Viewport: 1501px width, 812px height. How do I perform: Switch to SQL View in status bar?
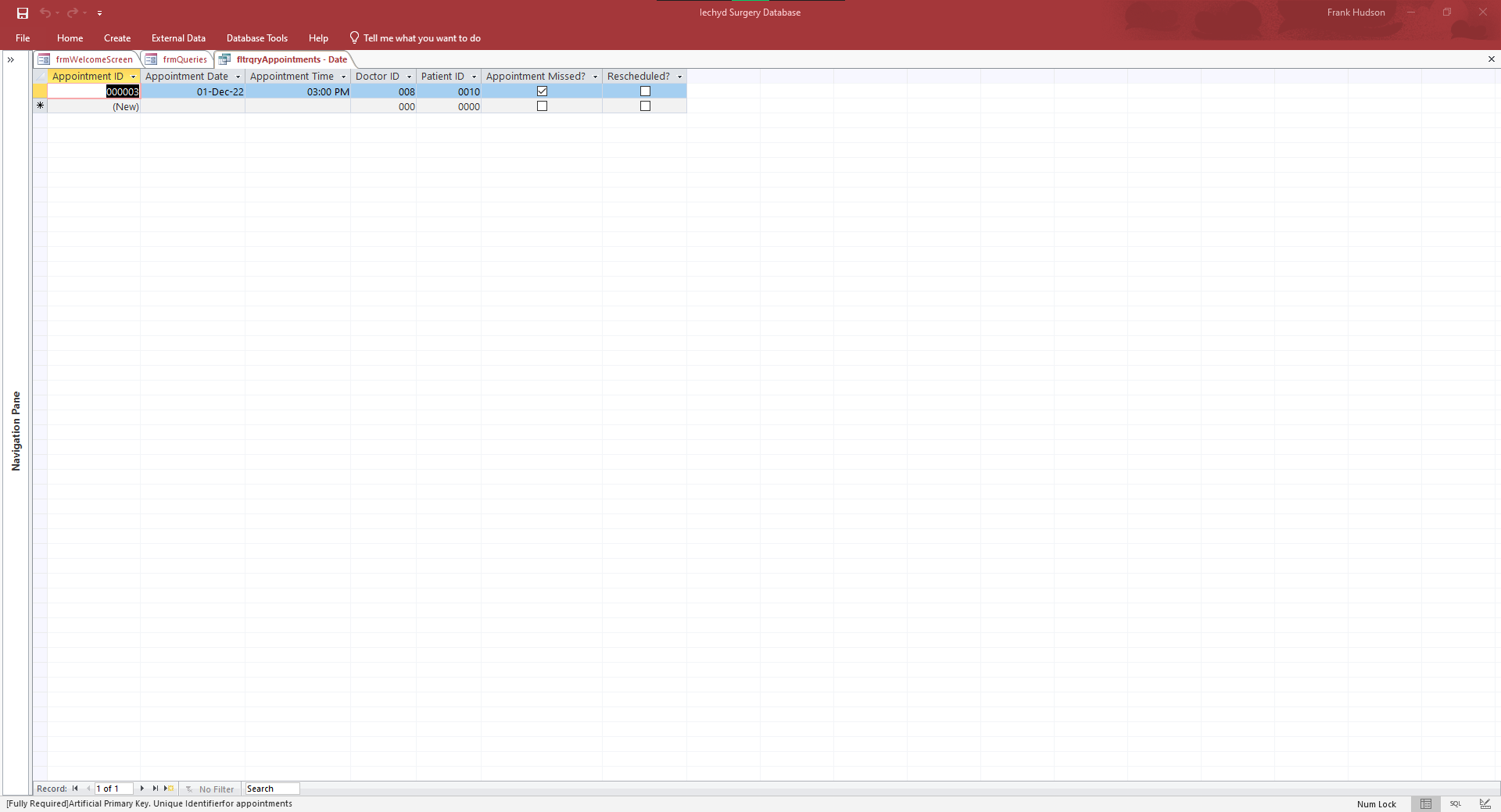1455,803
